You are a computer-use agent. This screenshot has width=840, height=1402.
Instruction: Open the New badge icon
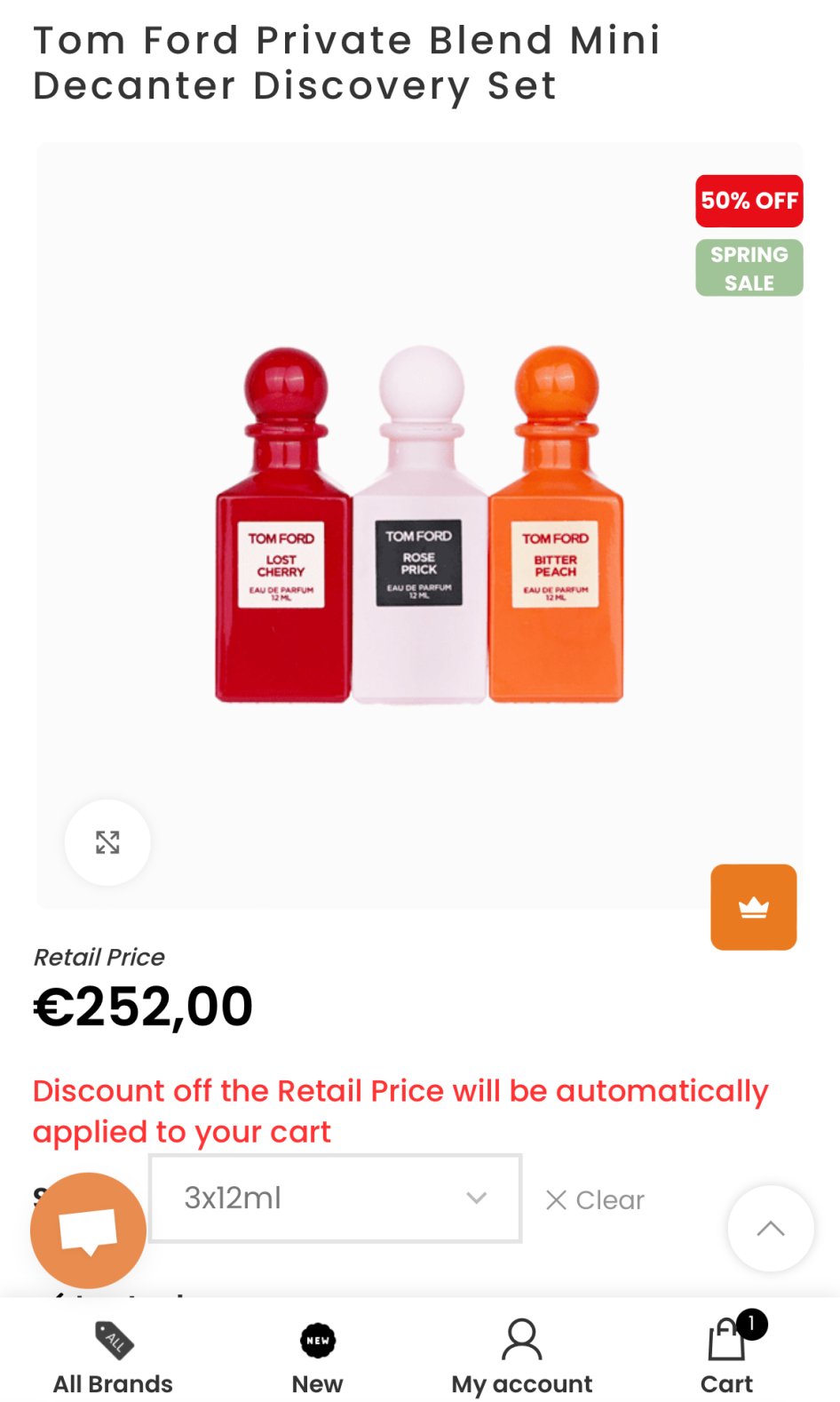(x=318, y=1341)
